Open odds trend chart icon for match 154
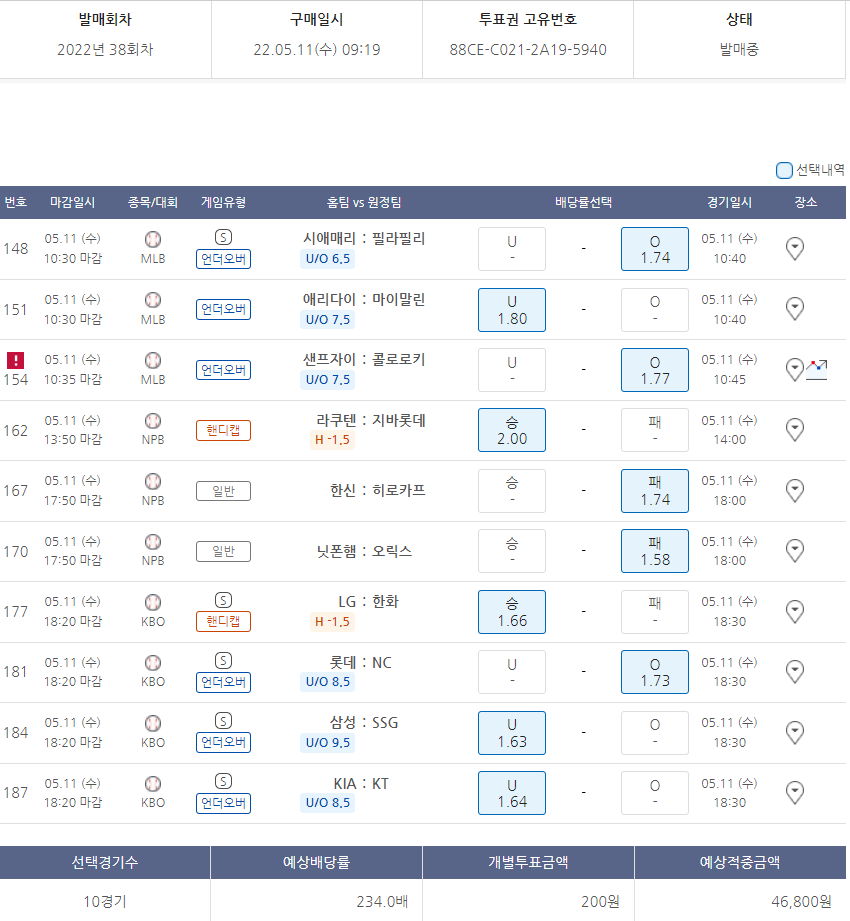 817,370
